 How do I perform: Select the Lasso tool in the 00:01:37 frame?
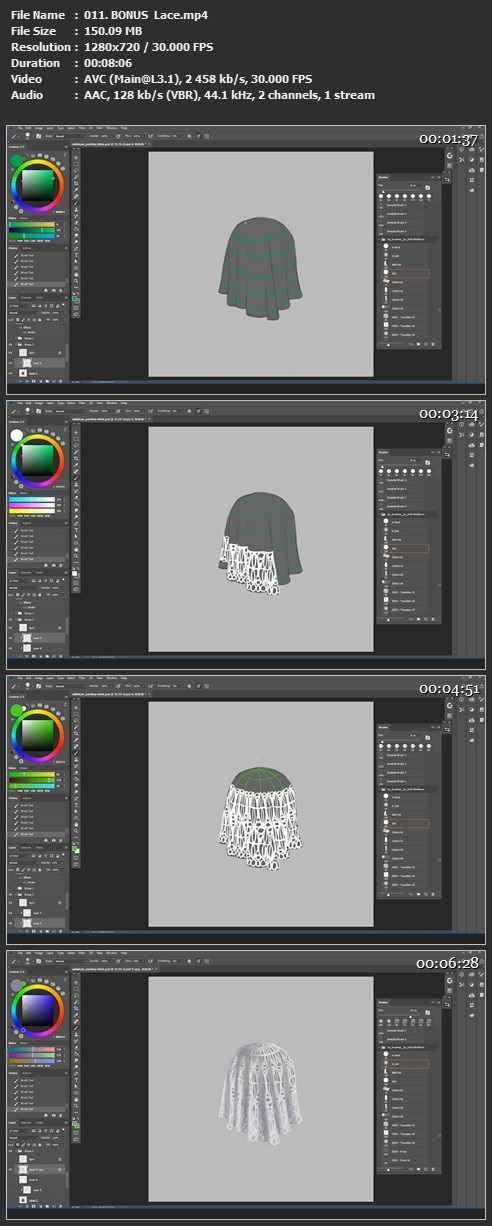coord(76,171)
